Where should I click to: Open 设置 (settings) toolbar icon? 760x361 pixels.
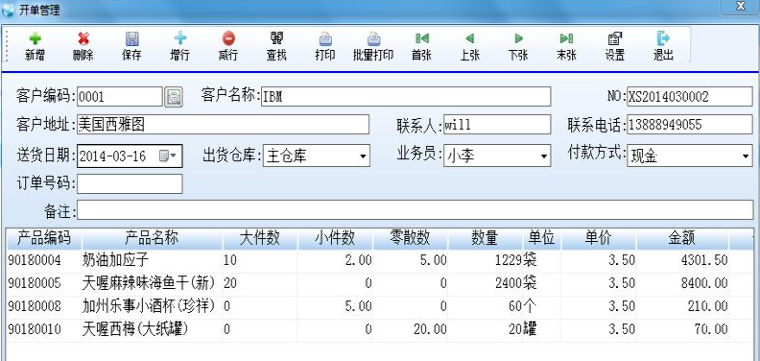615,39
